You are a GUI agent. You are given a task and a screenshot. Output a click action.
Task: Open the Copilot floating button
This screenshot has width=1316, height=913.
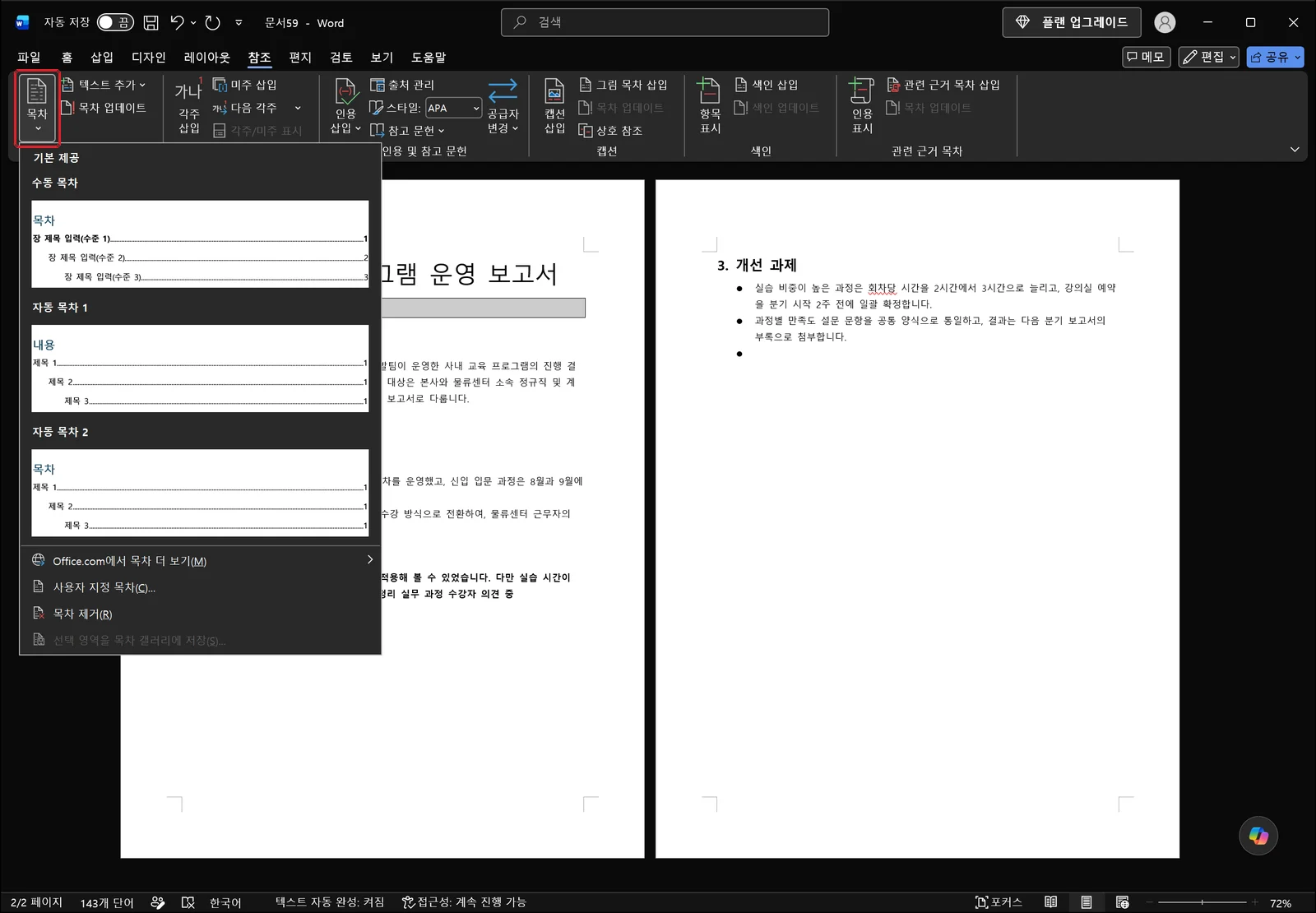point(1258,836)
